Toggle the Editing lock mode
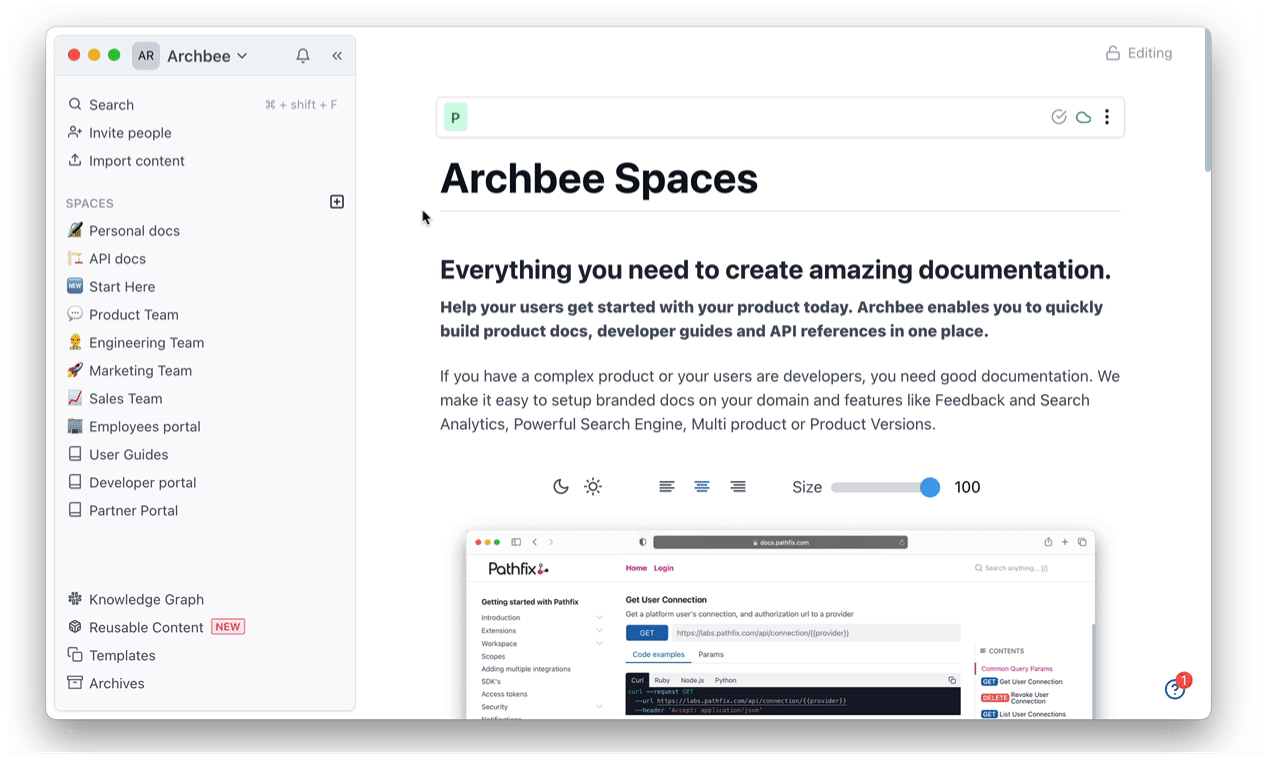Viewport: 1270px width, 760px height. [1139, 53]
